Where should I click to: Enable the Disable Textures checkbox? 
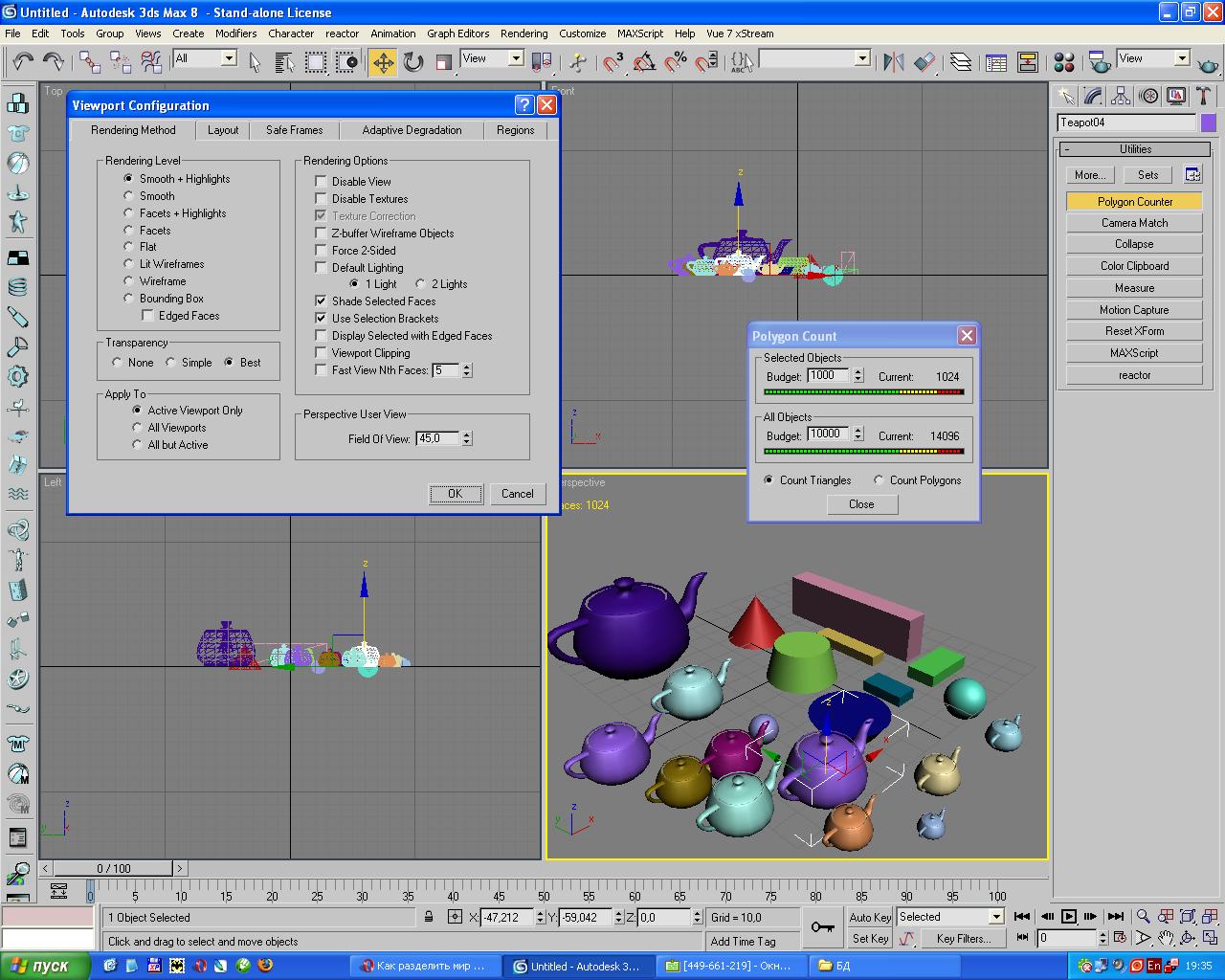coord(322,199)
